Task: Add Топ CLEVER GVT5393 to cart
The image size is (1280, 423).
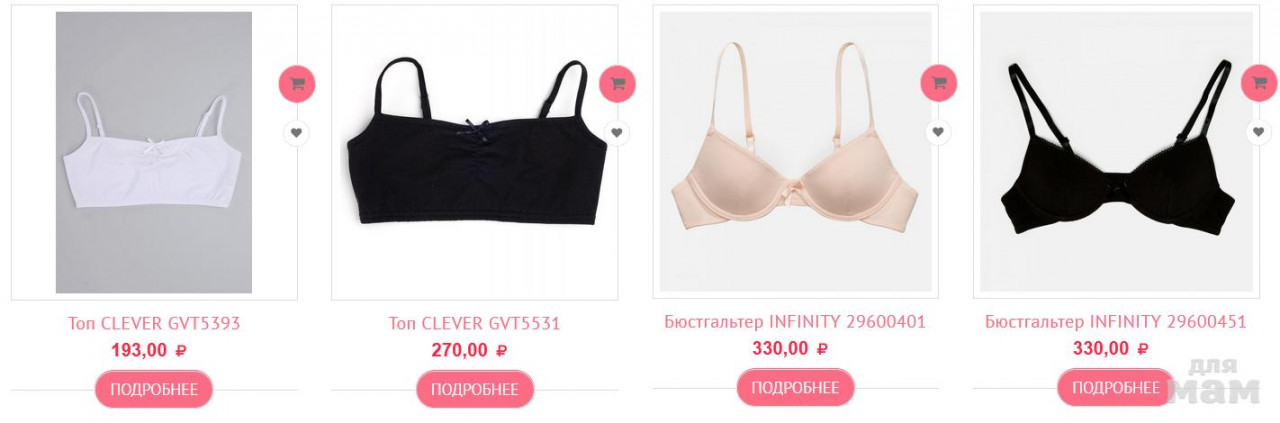Action: (297, 84)
